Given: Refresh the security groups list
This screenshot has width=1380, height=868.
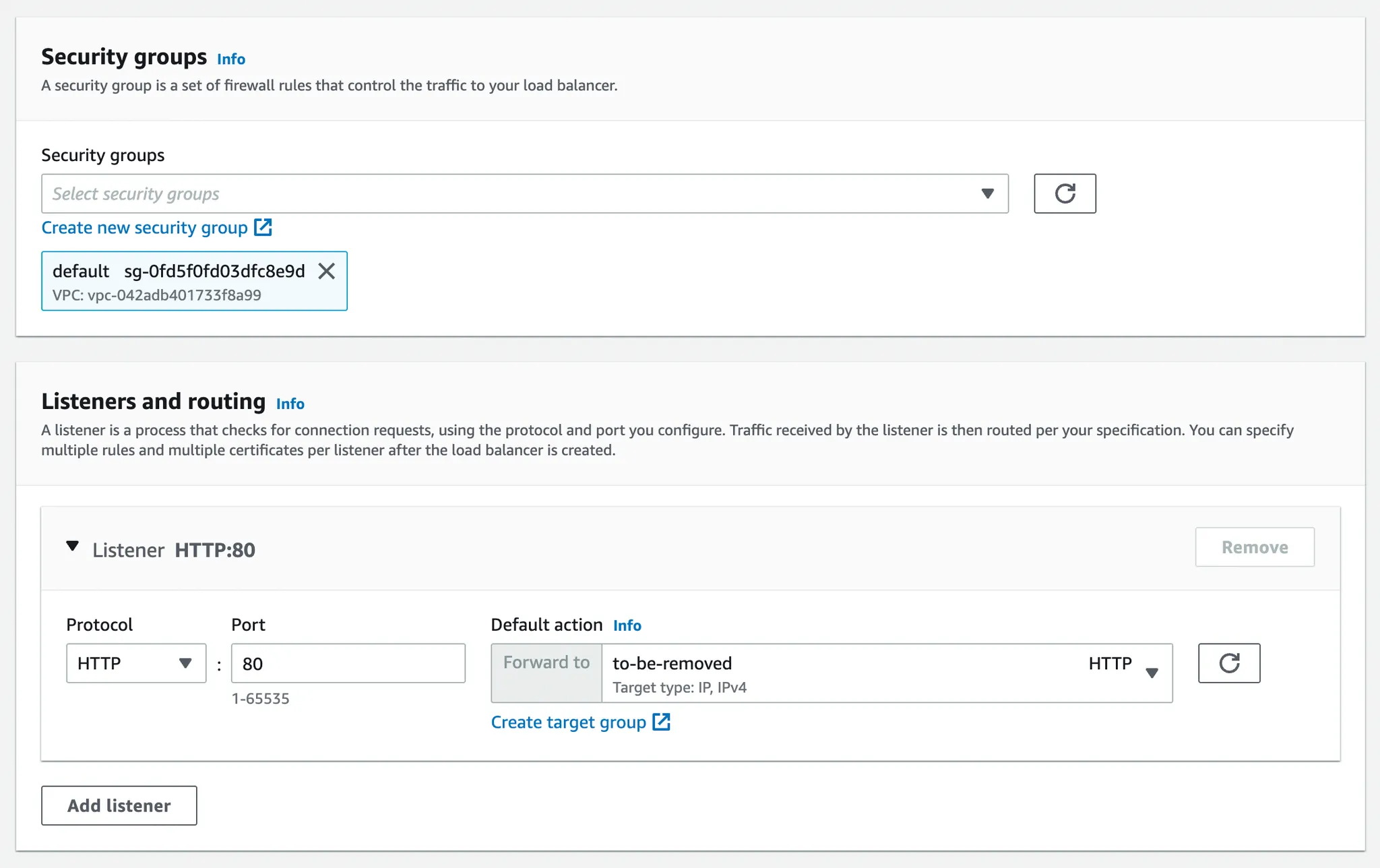Looking at the screenshot, I should (1065, 193).
